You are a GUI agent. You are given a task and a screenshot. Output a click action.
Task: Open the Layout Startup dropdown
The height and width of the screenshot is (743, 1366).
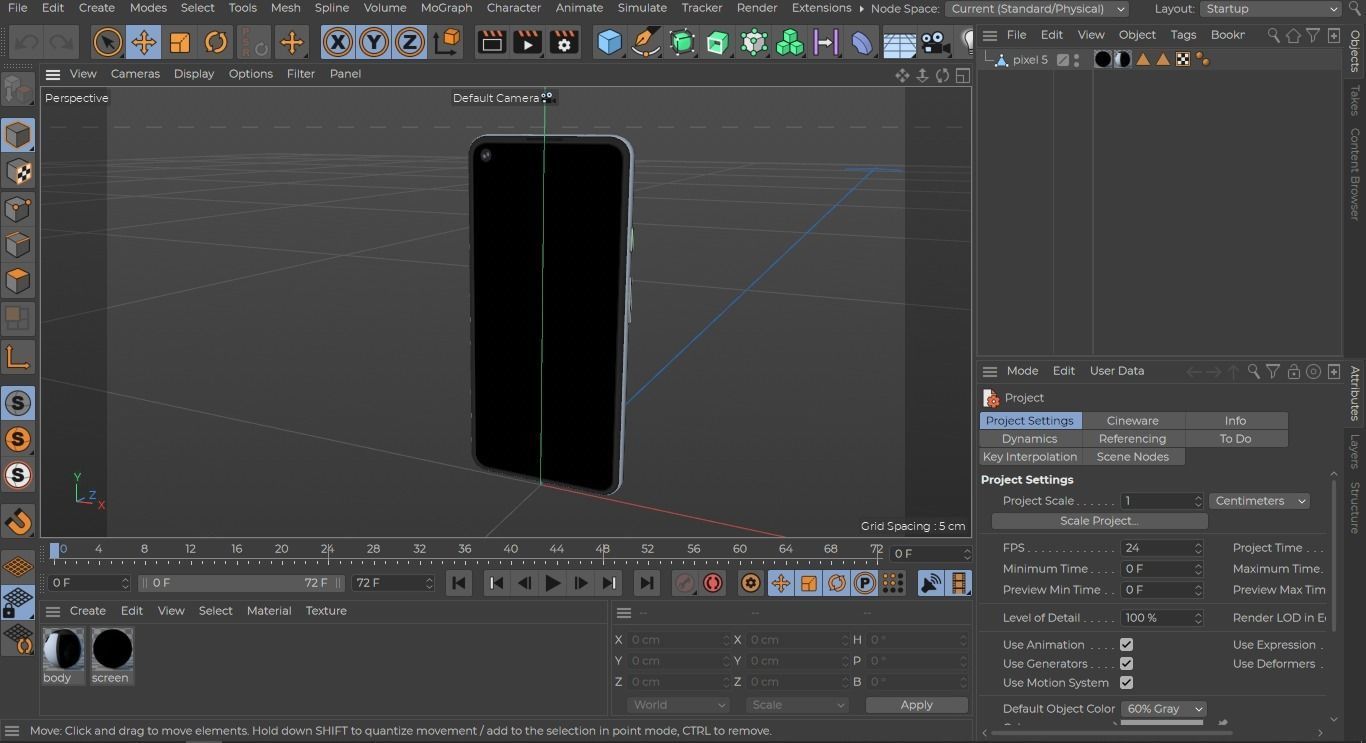[x=1270, y=9]
